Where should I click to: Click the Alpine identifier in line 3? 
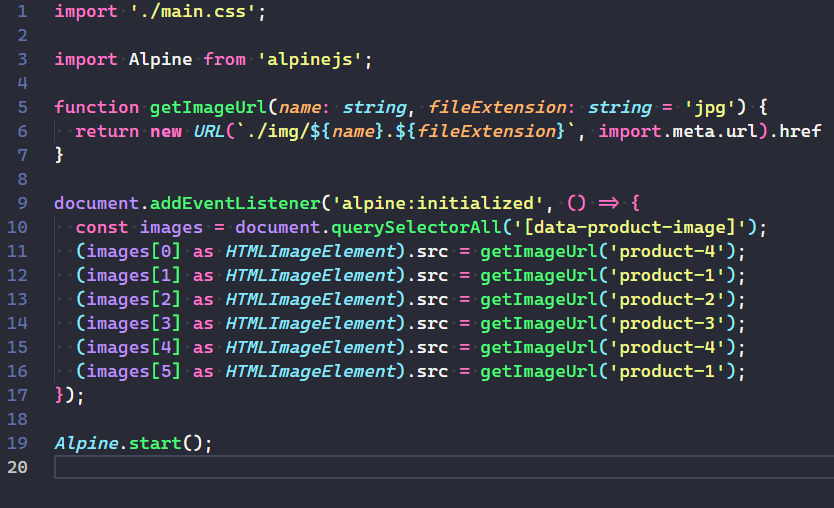coord(161,59)
